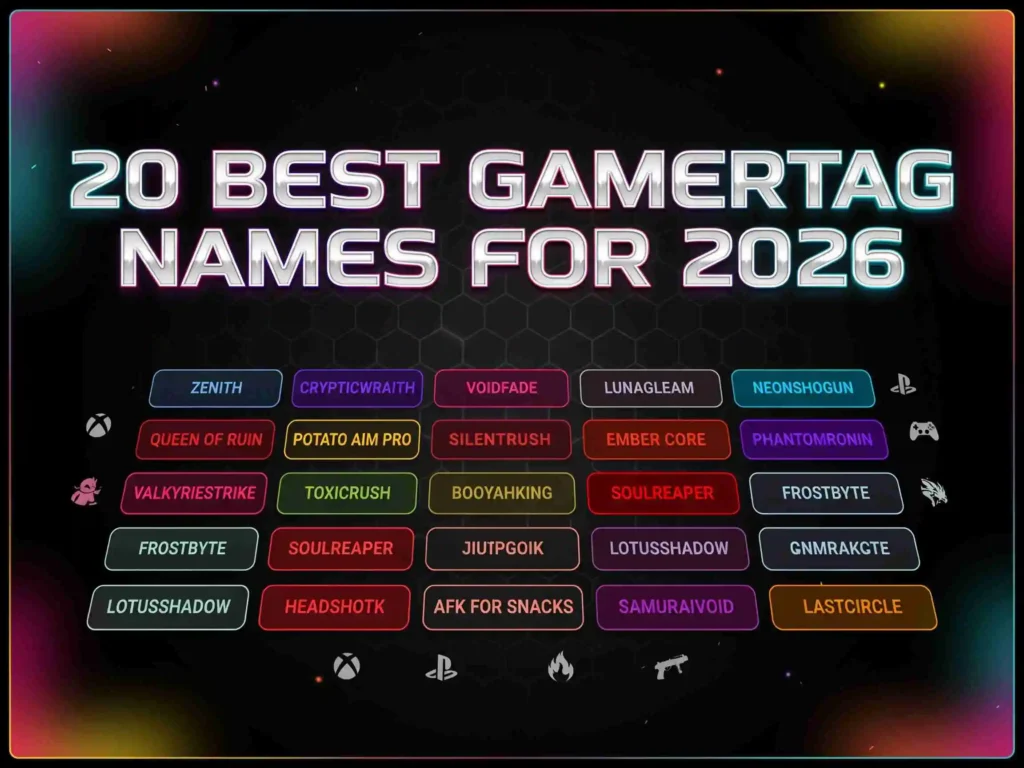Pick the LUNAGLEAM gamertag
This screenshot has height=768, width=1024.
(650, 388)
